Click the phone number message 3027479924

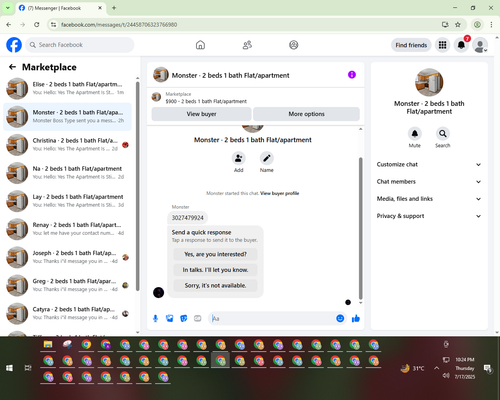[x=188, y=218]
